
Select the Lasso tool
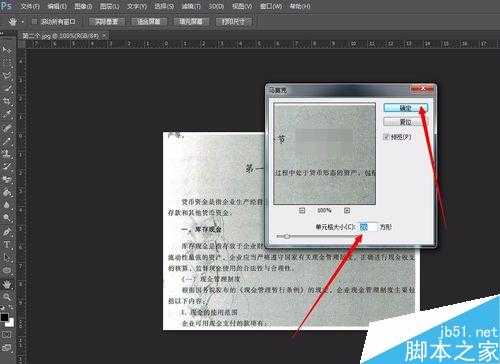pyautogui.click(x=7, y=75)
